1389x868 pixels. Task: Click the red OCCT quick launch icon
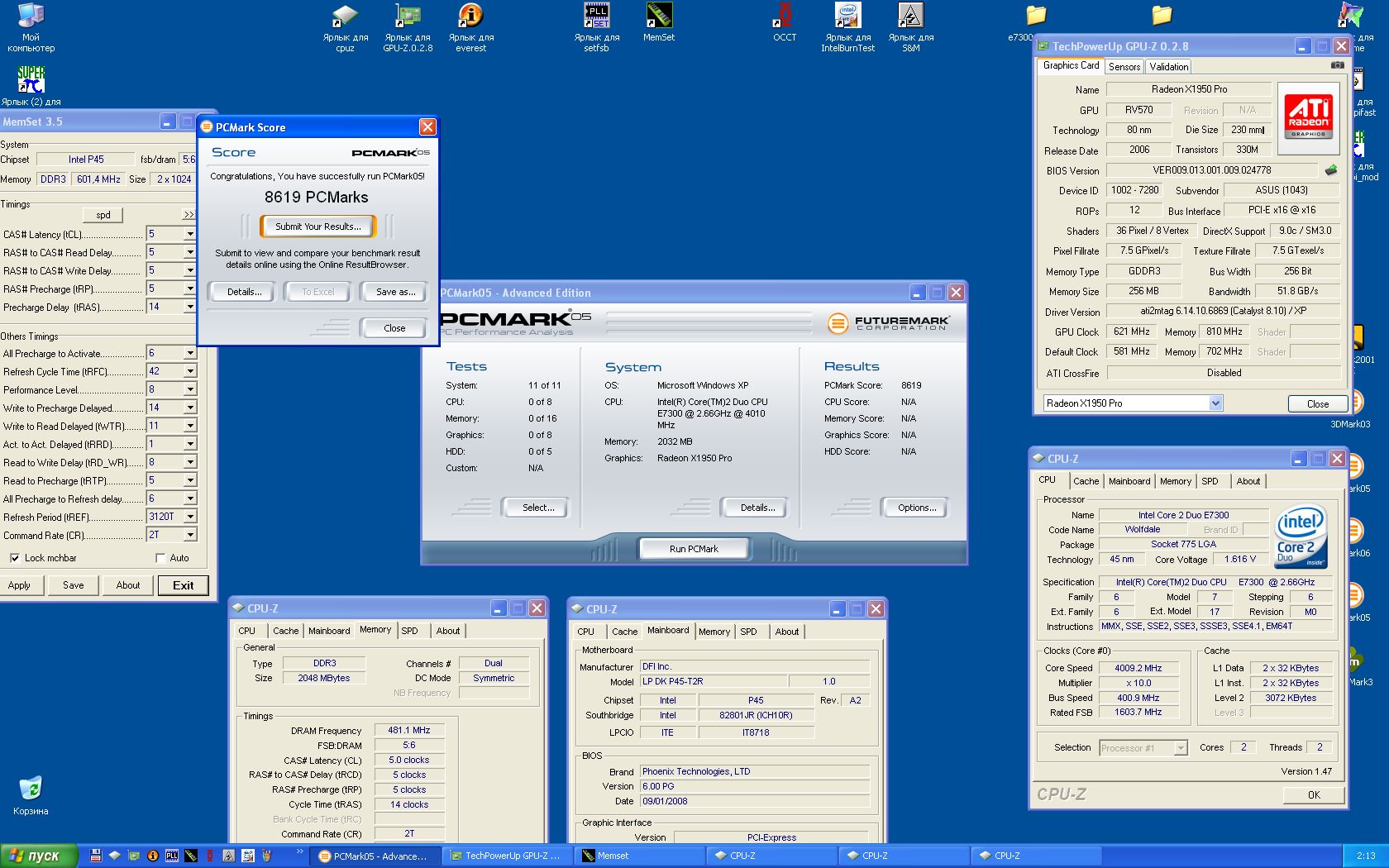[210, 856]
